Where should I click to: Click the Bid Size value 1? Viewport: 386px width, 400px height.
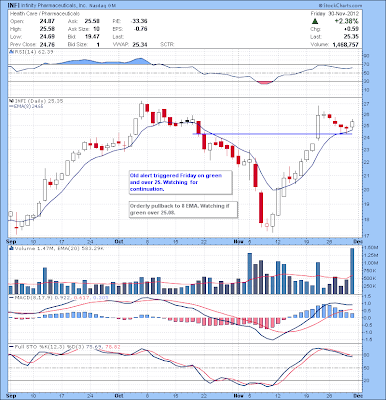point(98,44)
